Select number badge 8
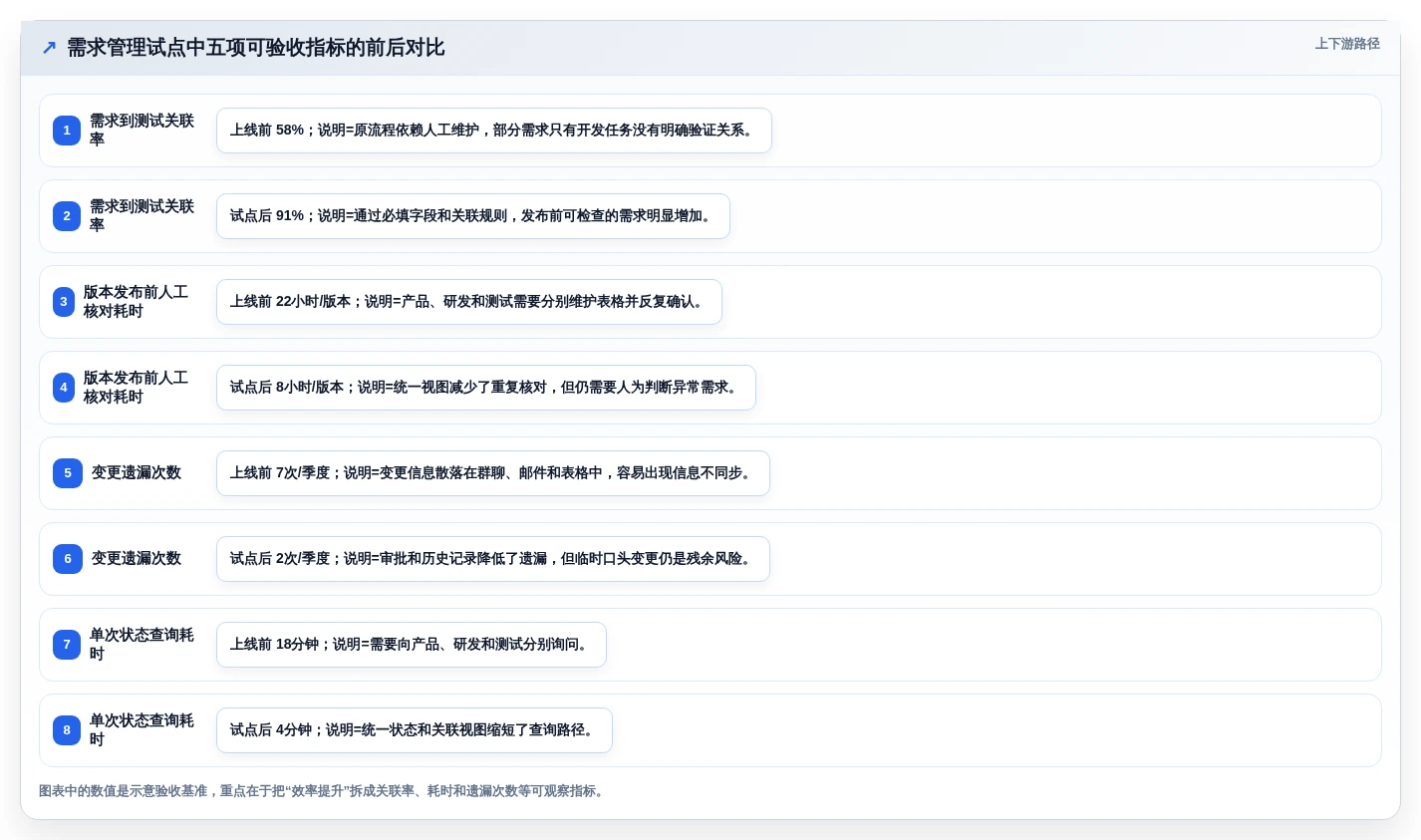1421x840 pixels. [x=67, y=730]
